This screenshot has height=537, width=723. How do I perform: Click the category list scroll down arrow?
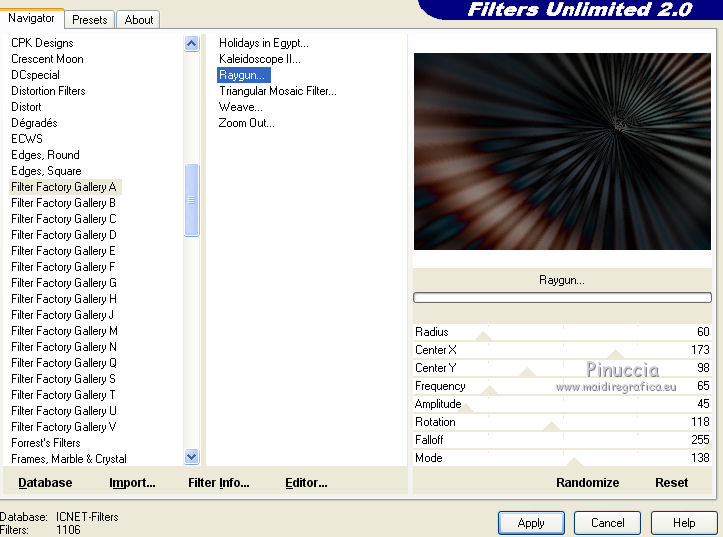pyautogui.click(x=191, y=456)
